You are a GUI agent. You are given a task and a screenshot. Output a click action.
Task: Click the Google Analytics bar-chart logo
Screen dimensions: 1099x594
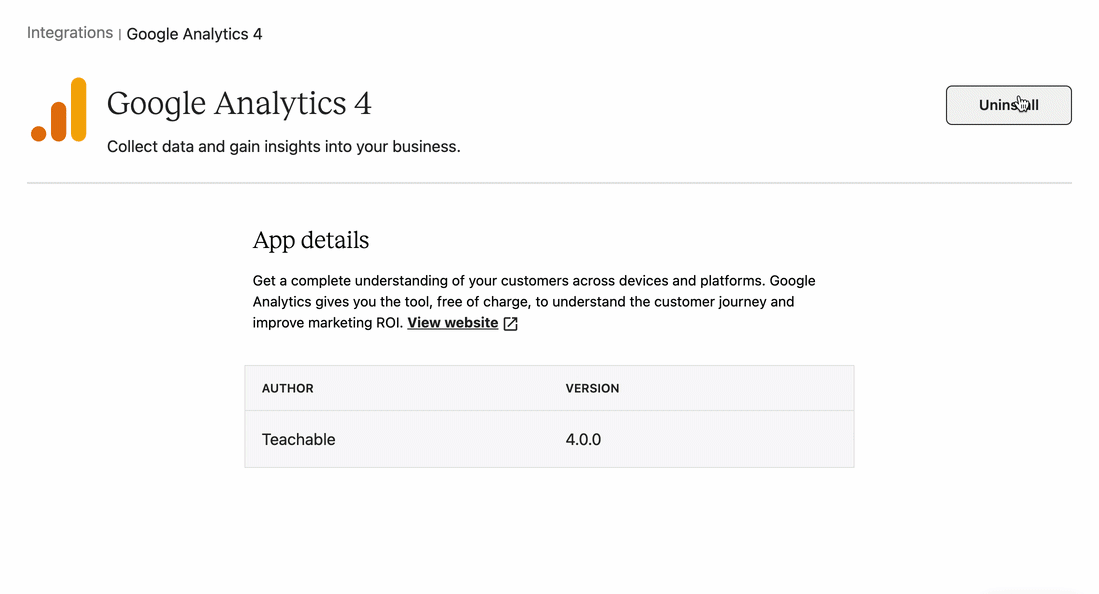tap(59, 109)
